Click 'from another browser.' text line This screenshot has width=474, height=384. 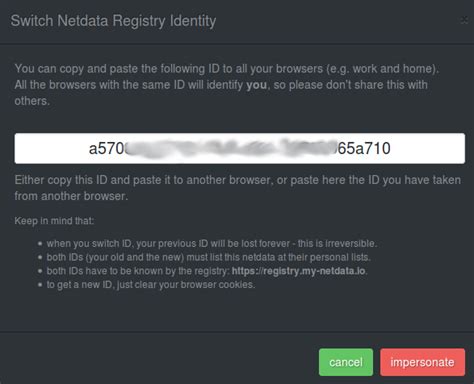tap(71, 196)
